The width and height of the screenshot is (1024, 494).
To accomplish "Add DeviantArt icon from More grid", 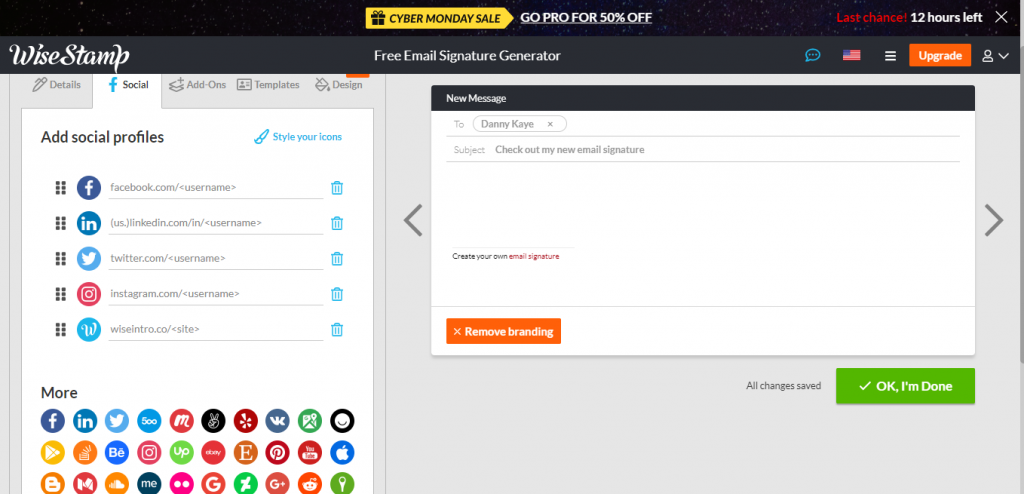I will pos(246,483).
